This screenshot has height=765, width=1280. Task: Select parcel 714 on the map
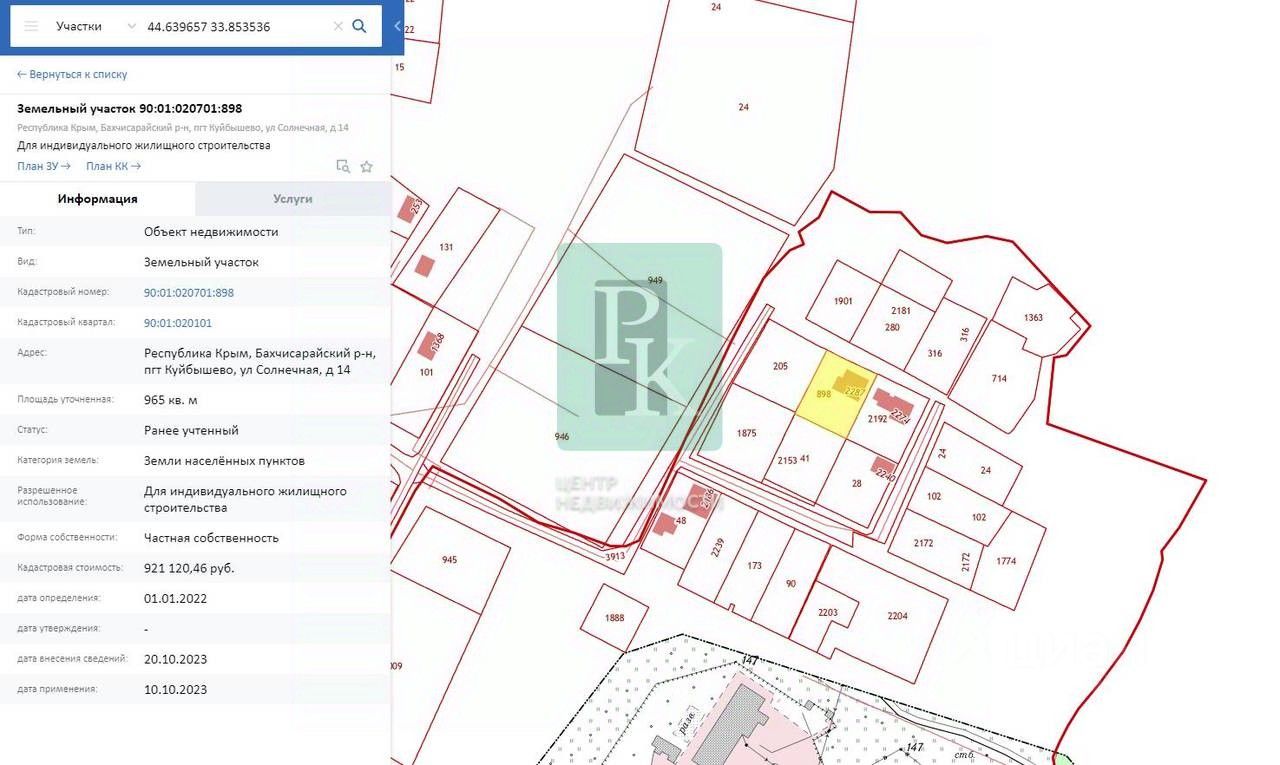coord(999,378)
